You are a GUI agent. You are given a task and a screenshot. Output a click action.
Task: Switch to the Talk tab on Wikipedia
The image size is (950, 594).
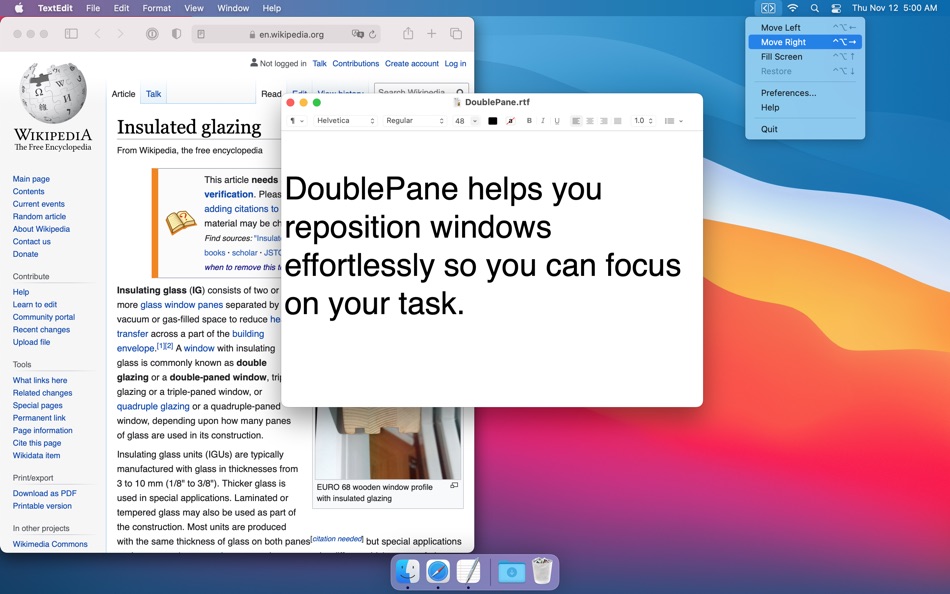pyautogui.click(x=153, y=94)
